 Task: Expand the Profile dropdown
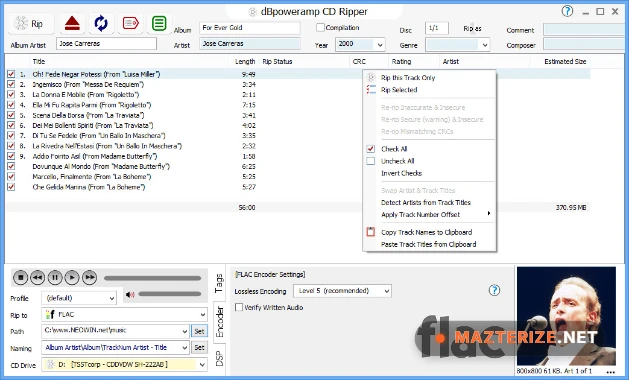click(112, 298)
